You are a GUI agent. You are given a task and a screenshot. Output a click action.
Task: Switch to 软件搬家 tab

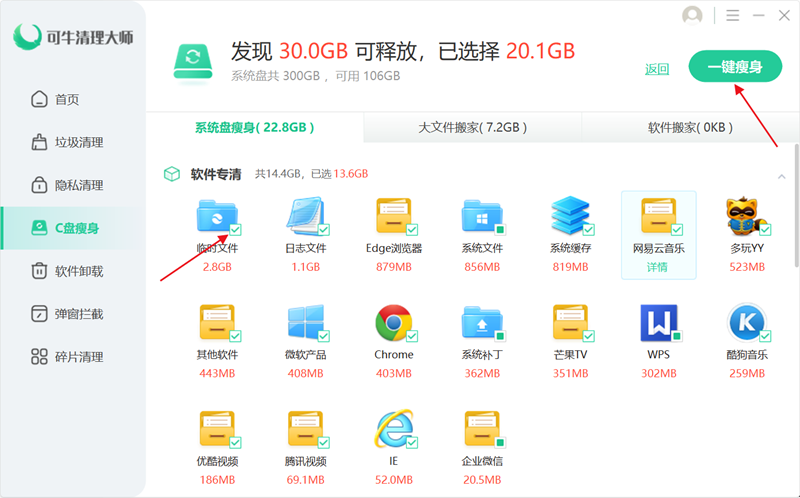[690, 127]
